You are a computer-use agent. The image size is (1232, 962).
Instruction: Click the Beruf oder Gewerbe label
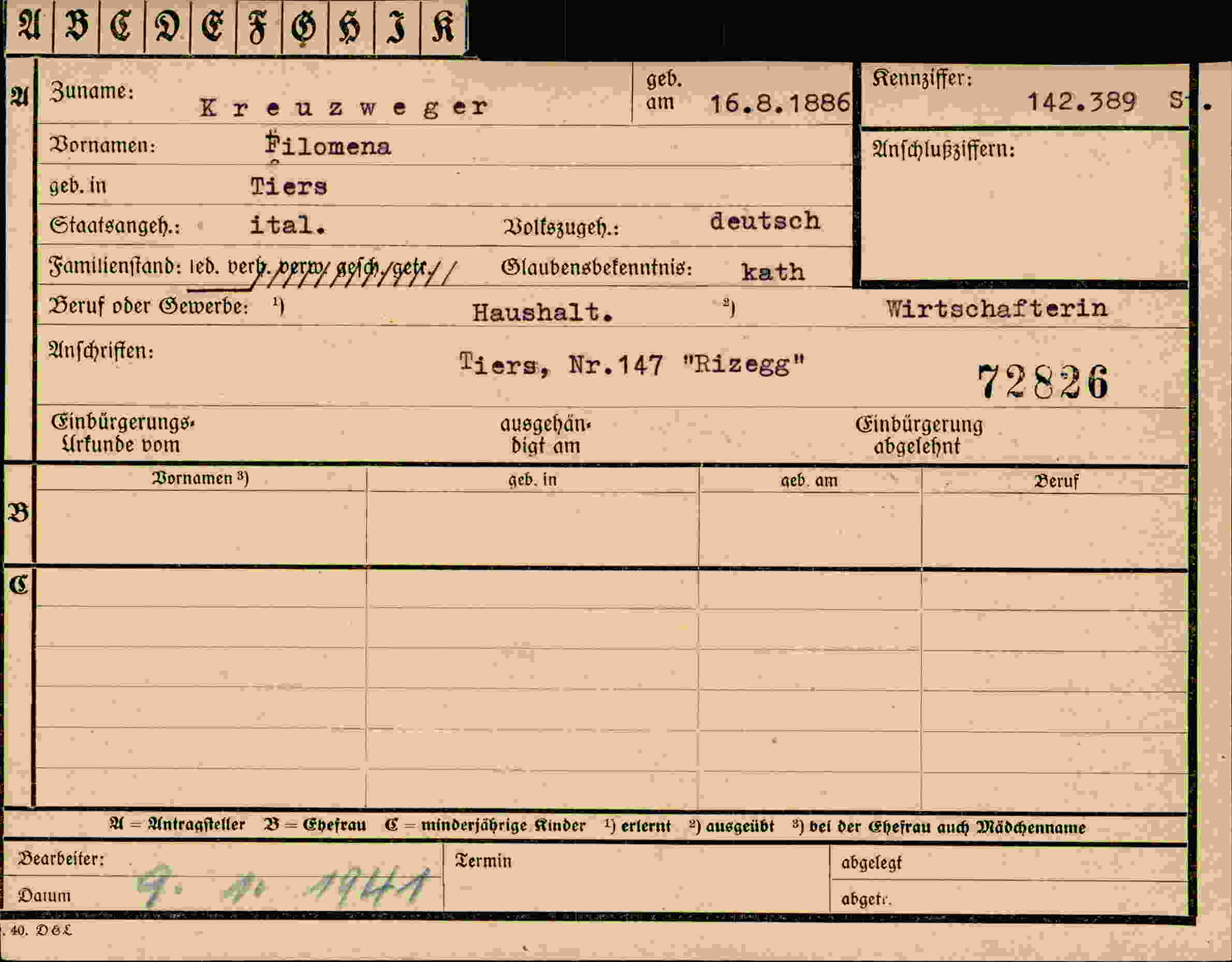[x=149, y=306]
